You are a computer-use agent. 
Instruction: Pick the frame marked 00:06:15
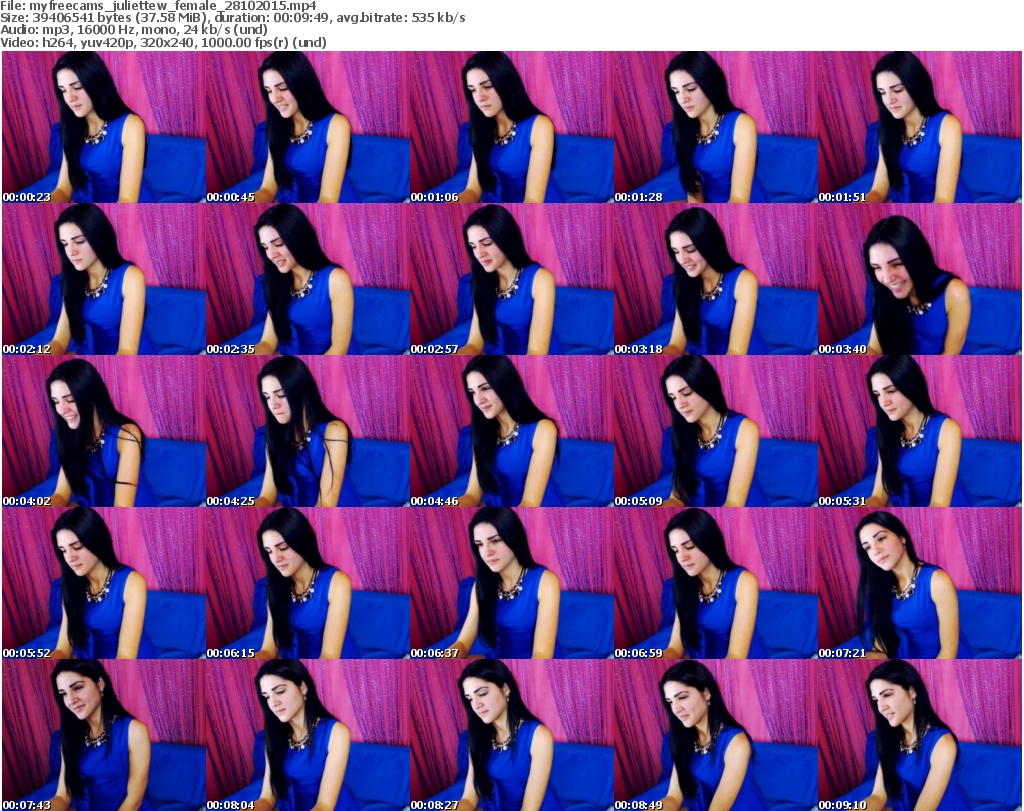coord(308,583)
